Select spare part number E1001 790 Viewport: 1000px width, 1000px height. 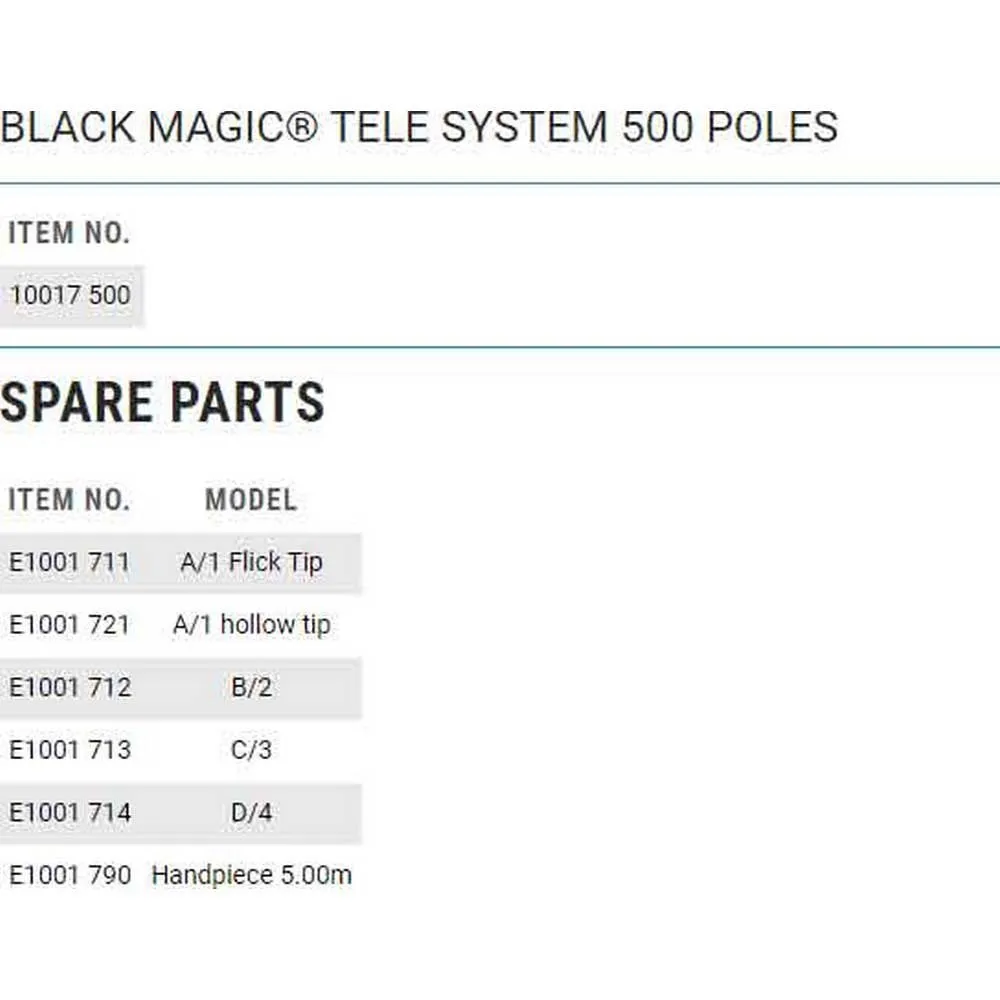[70, 876]
